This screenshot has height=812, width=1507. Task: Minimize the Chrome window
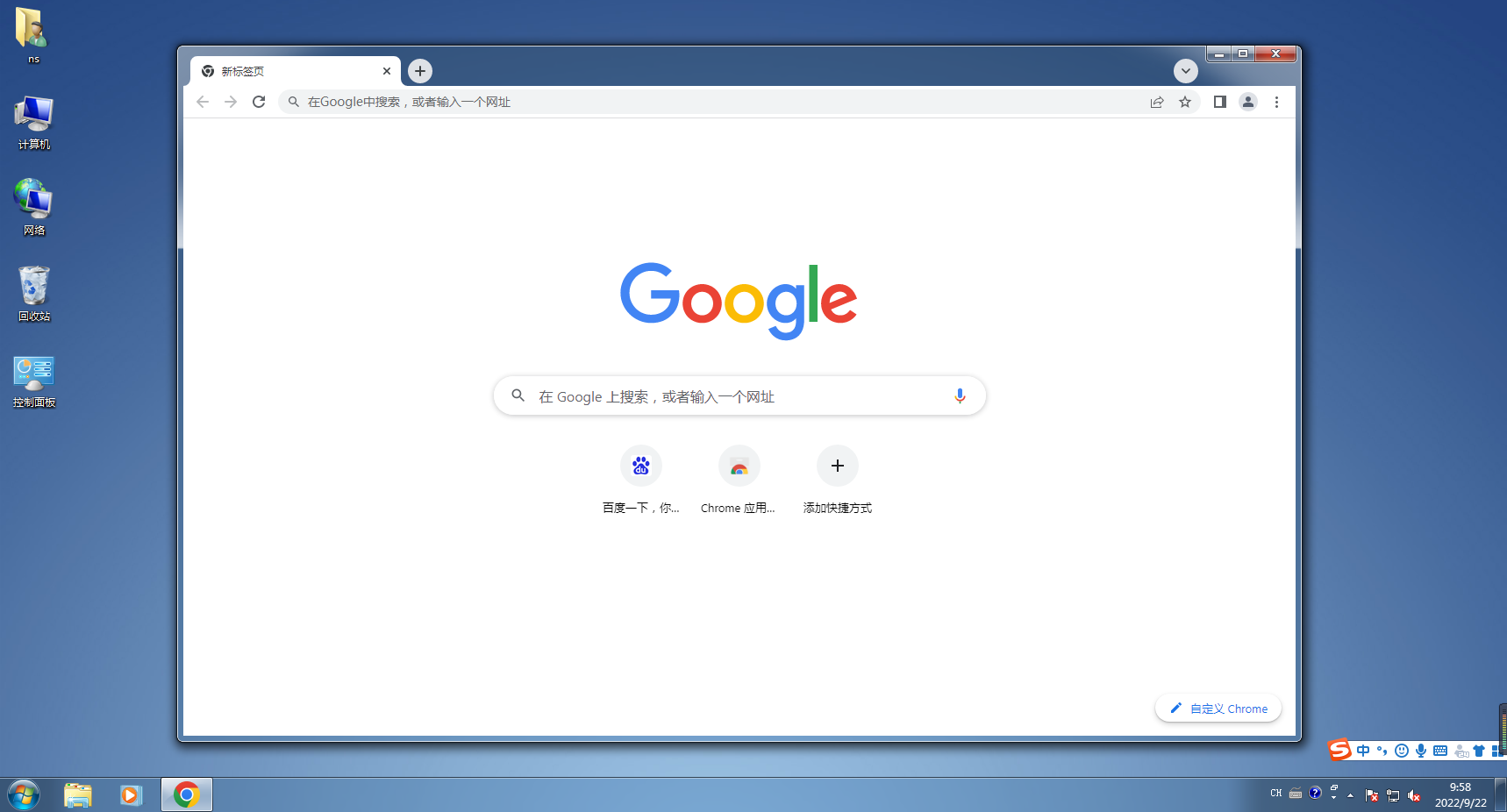(x=1218, y=54)
